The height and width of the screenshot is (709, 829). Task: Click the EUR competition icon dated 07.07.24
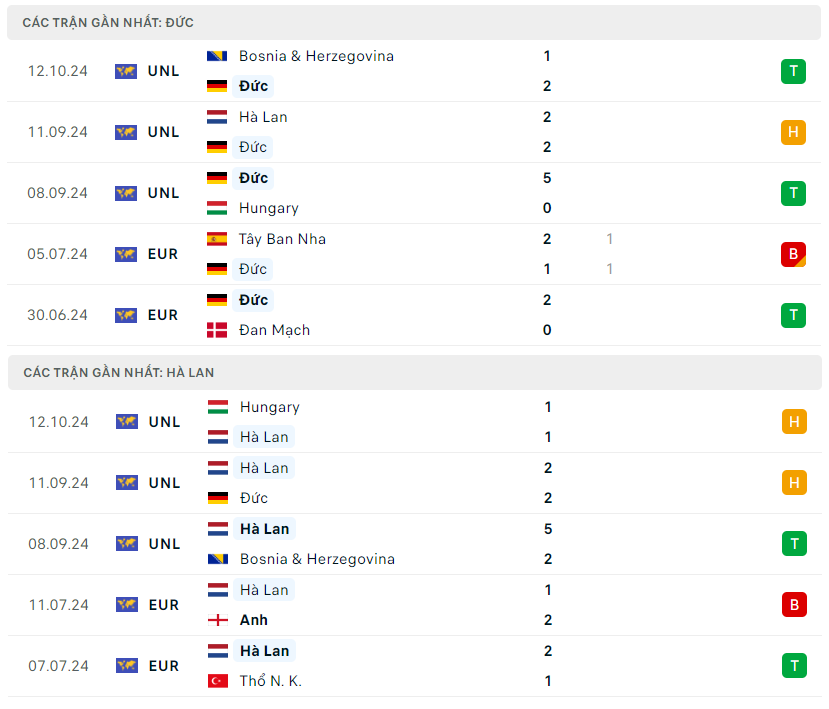pos(126,666)
